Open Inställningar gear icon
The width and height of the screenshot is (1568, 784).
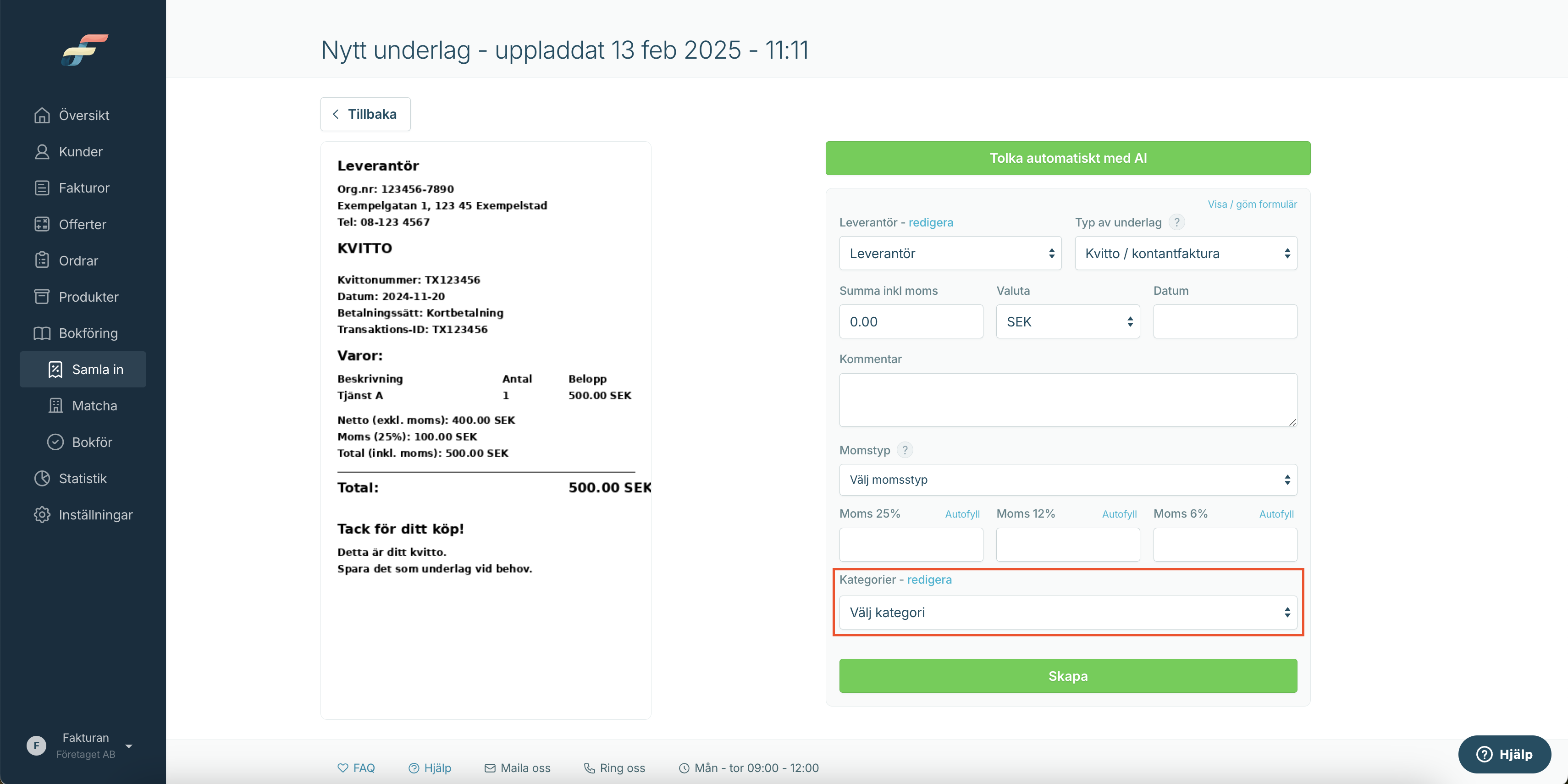42,514
